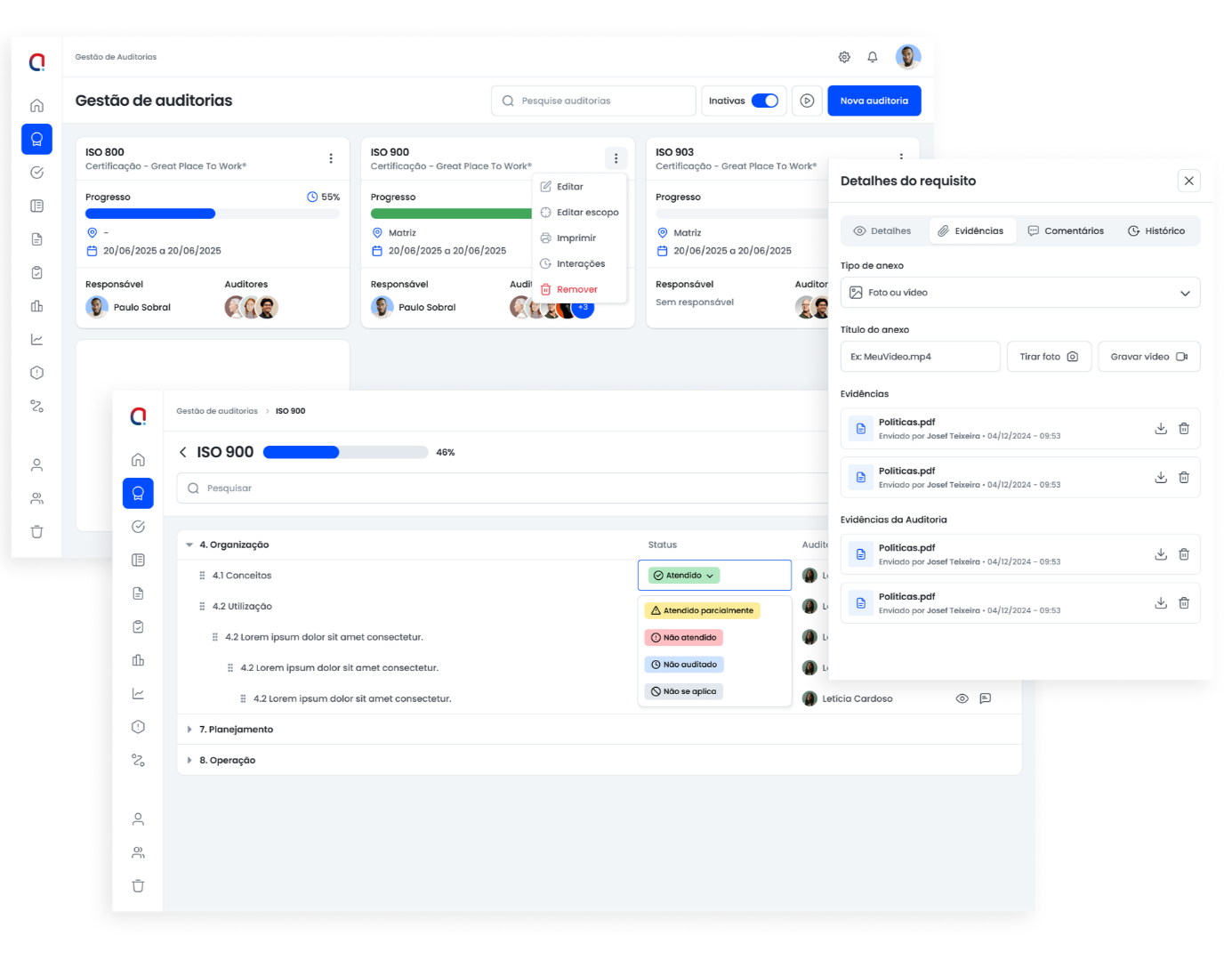Switch to the Comentários tab
Screen dimensions: 1232x960
pos(1066,231)
